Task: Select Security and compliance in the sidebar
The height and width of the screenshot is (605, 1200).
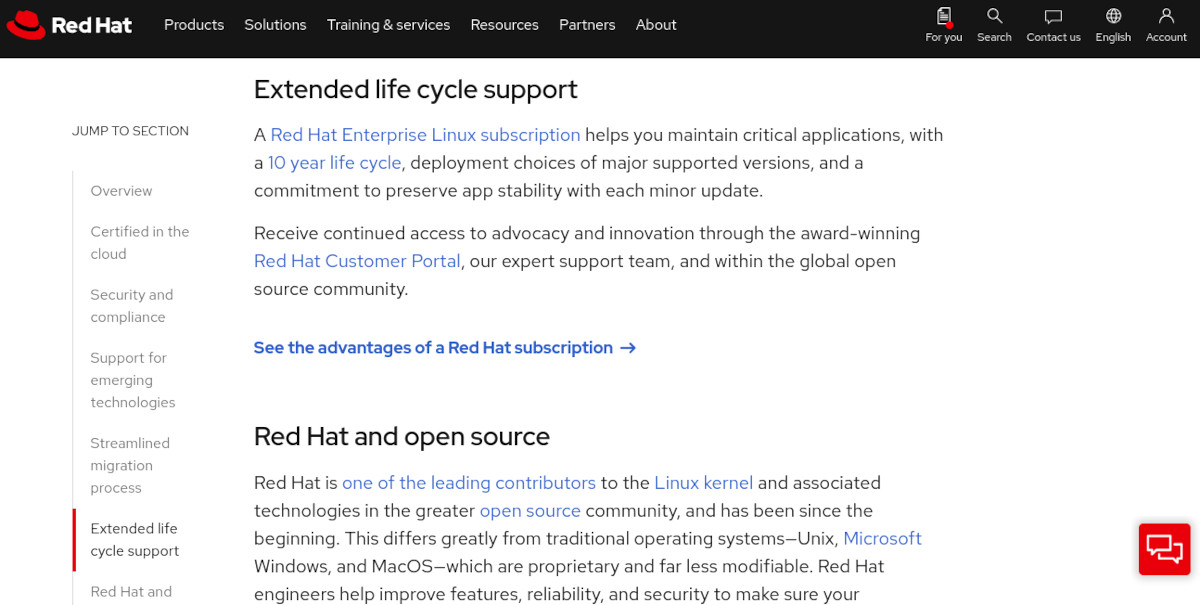Action: 131,305
